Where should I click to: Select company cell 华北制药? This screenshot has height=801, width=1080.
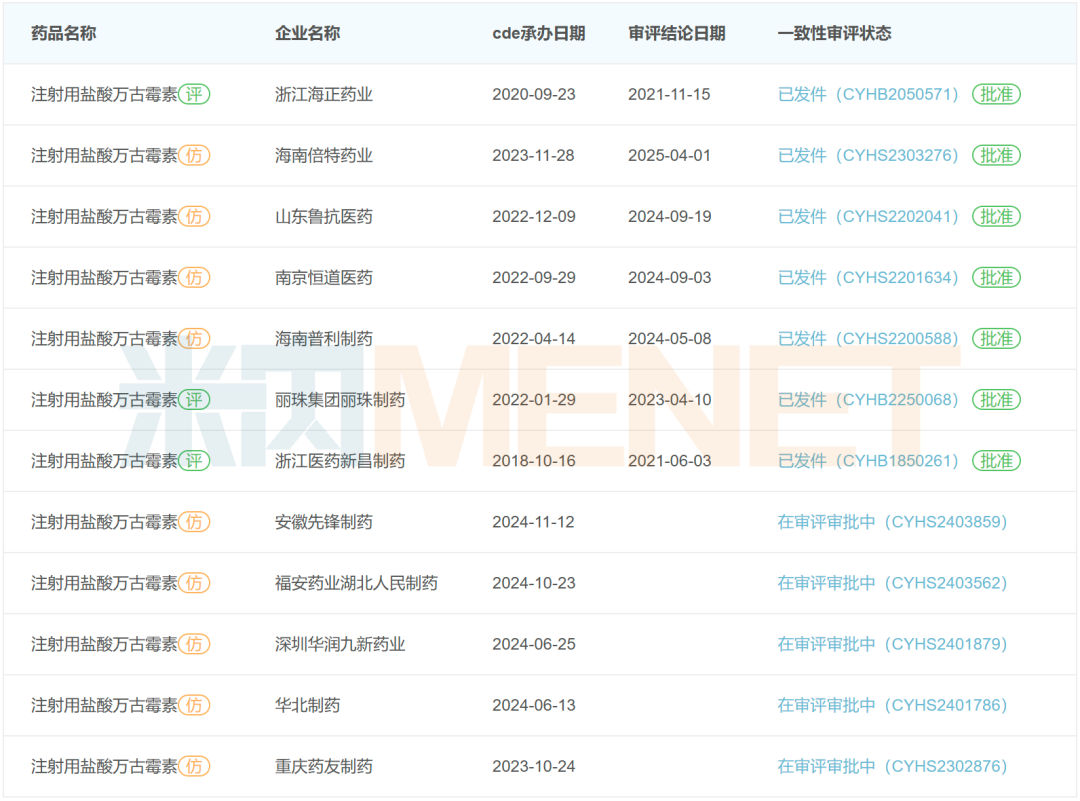point(307,705)
